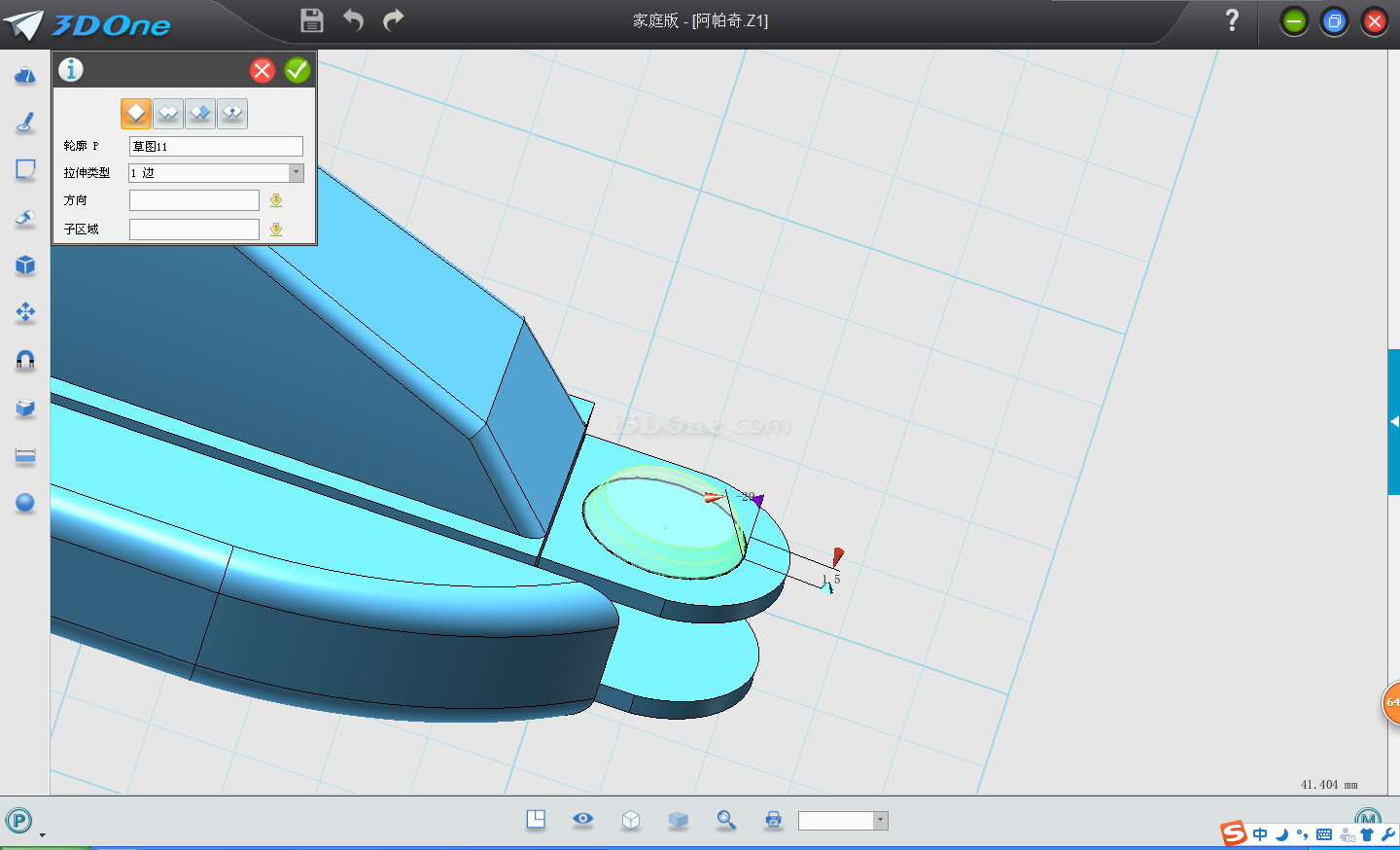Expand the 方向 options arrow
1400x850 pixels.
(x=276, y=200)
